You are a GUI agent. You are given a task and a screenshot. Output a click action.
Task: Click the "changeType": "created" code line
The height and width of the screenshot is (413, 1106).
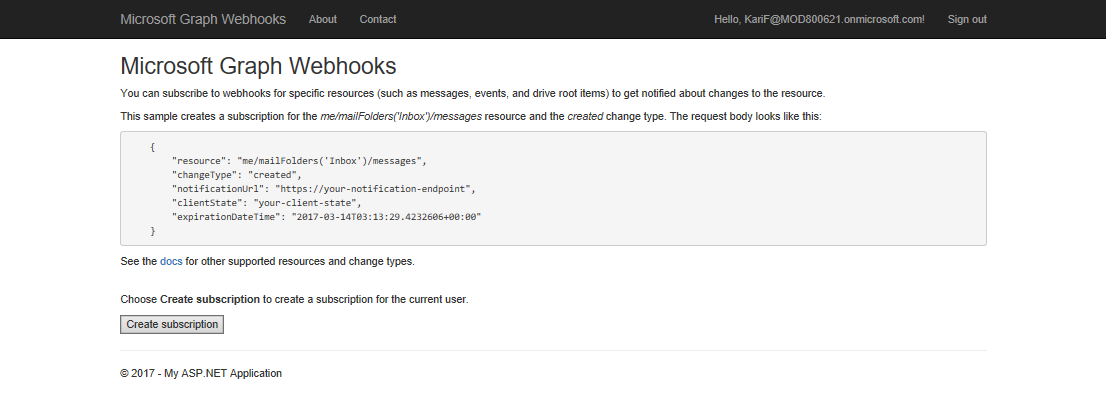click(x=236, y=175)
